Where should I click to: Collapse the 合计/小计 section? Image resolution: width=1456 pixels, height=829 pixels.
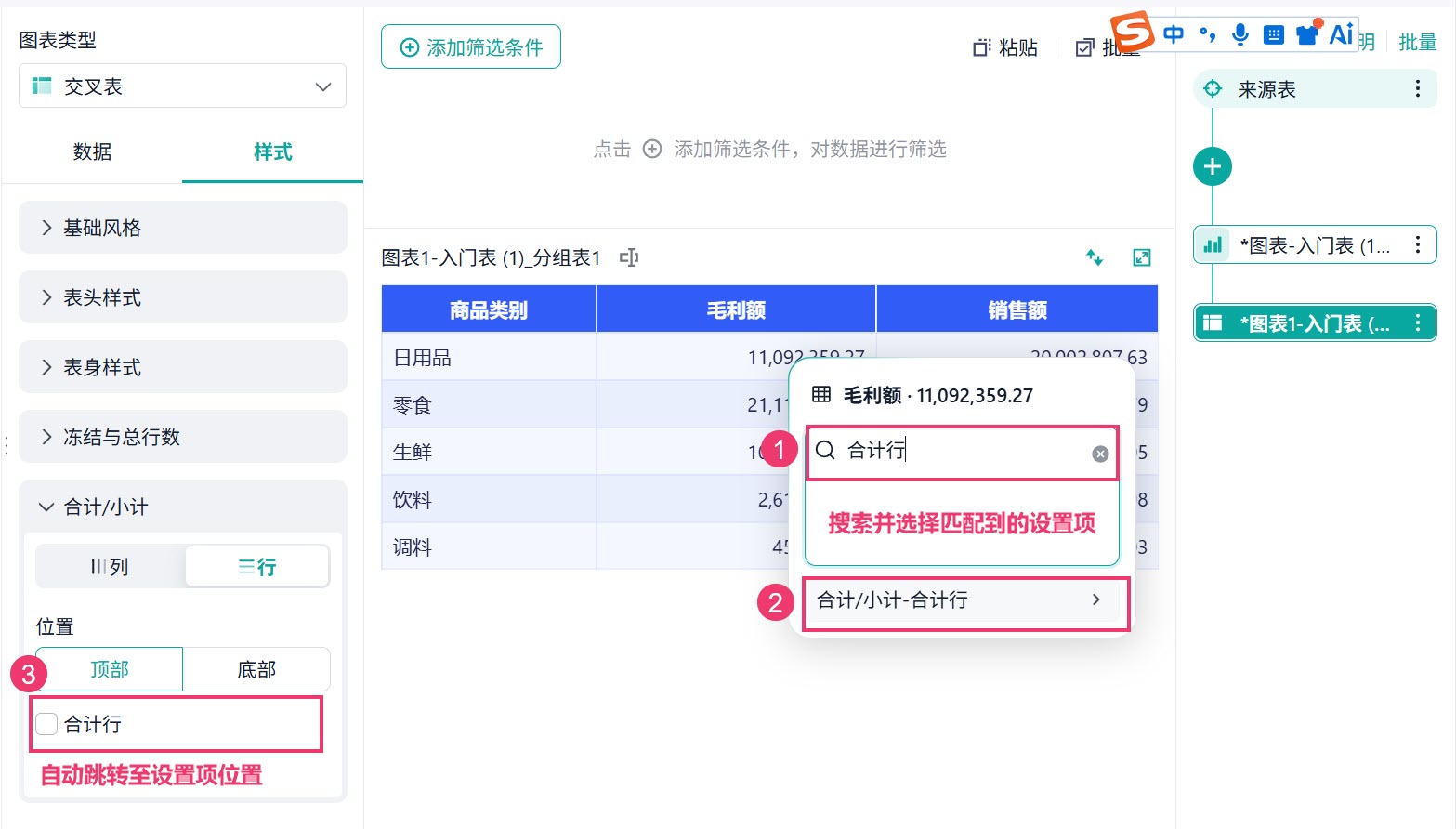[x=182, y=507]
